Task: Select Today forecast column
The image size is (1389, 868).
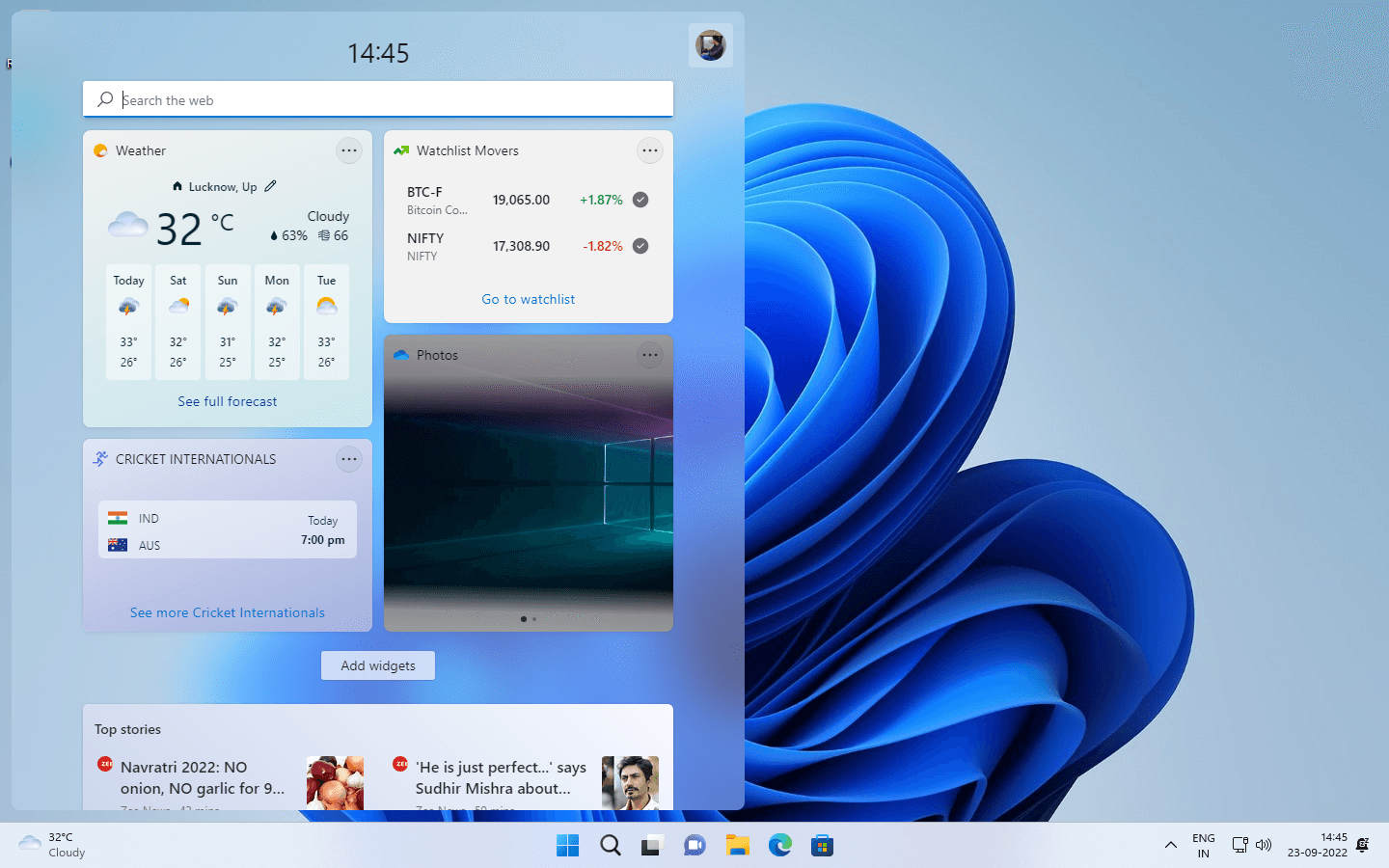Action: coord(128,322)
